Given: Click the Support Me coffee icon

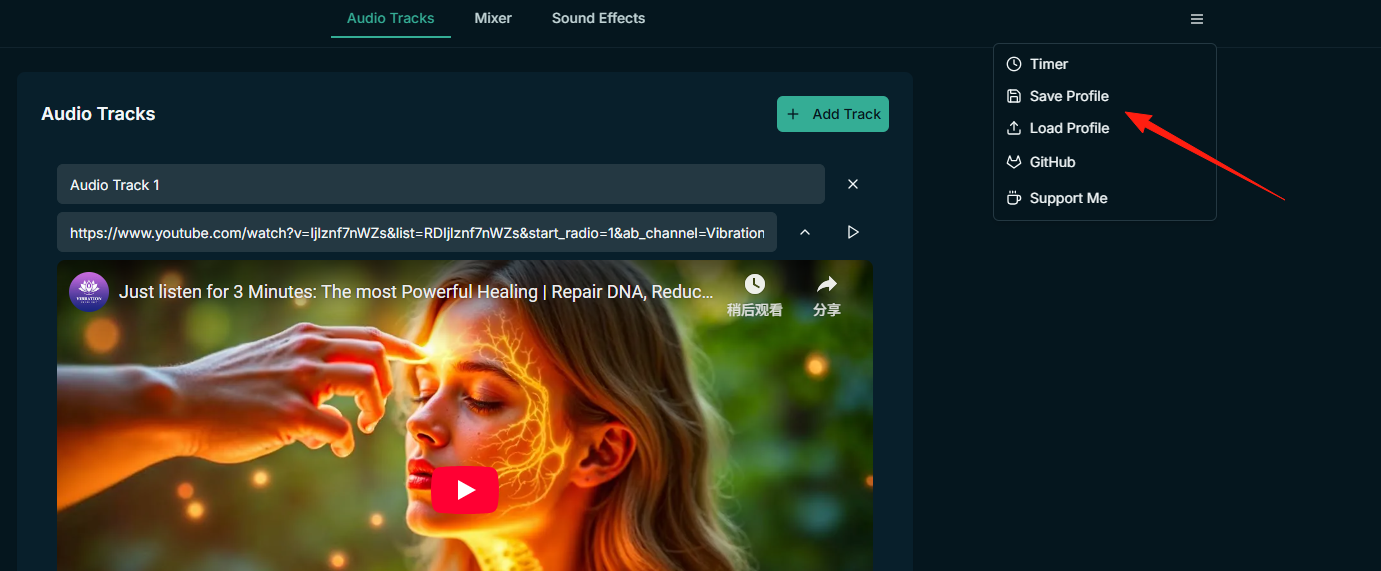Looking at the screenshot, I should coord(1014,198).
